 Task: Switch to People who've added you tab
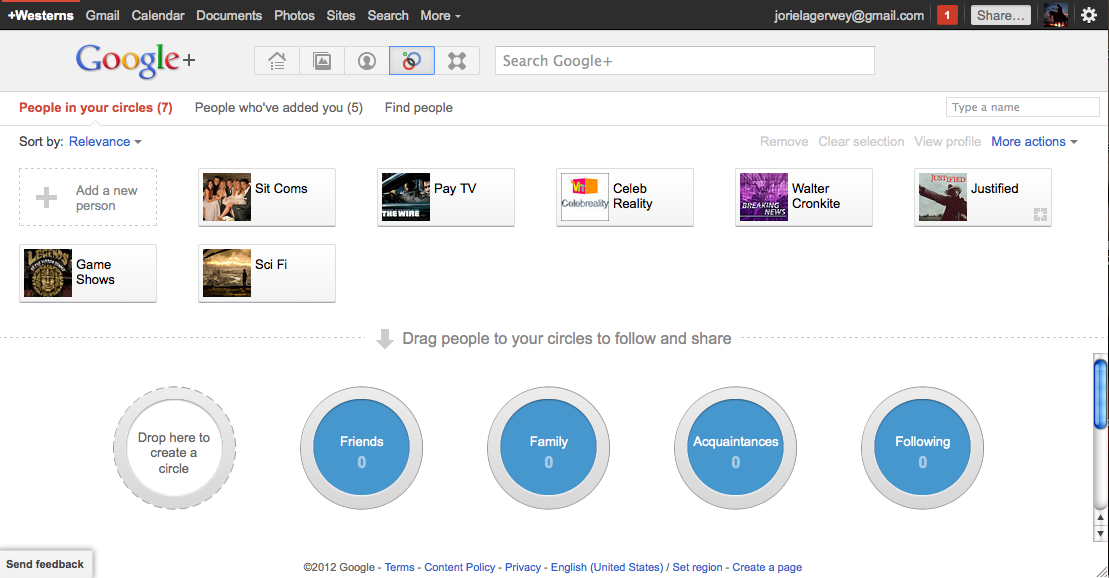pos(279,108)
